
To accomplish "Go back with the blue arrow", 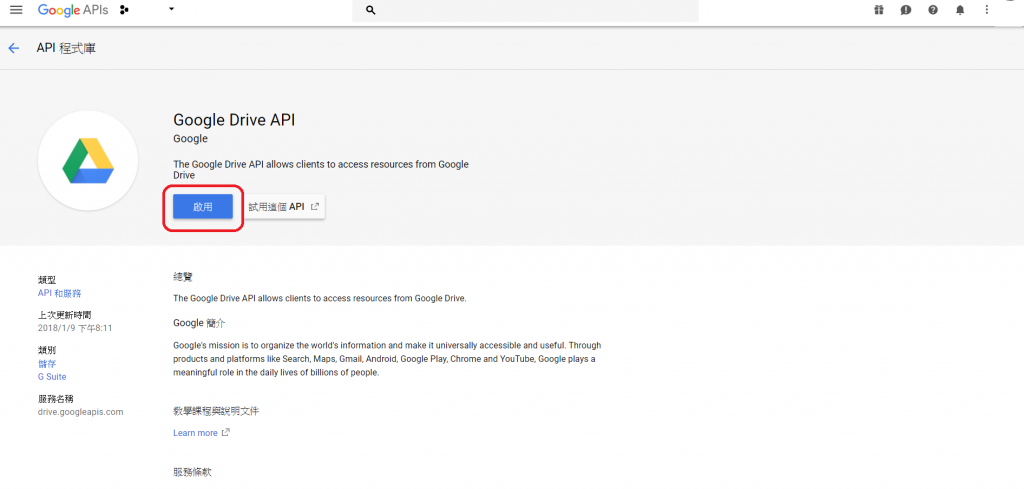I will point(14,48).
